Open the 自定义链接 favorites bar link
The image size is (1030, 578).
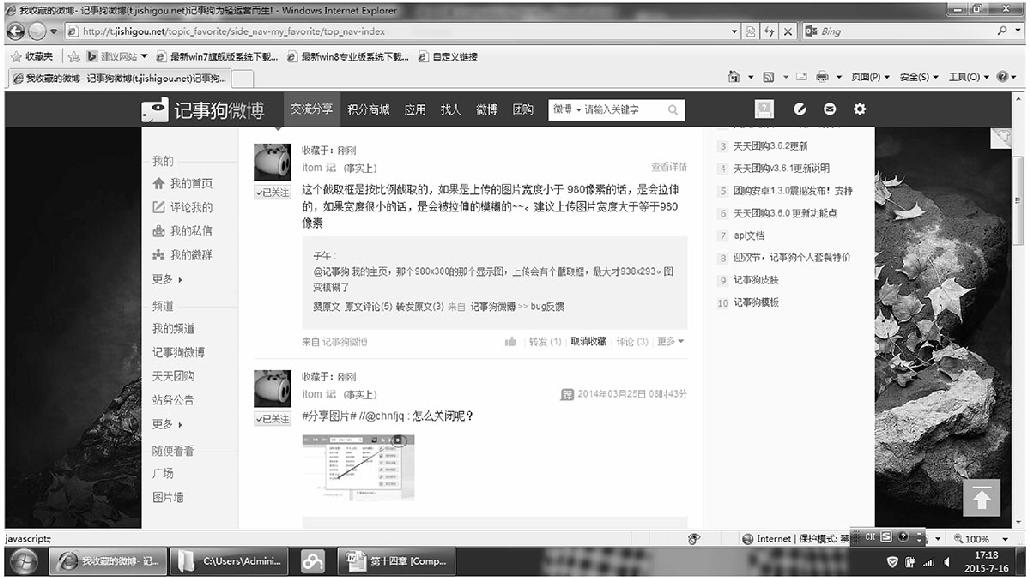click(449, 56)
